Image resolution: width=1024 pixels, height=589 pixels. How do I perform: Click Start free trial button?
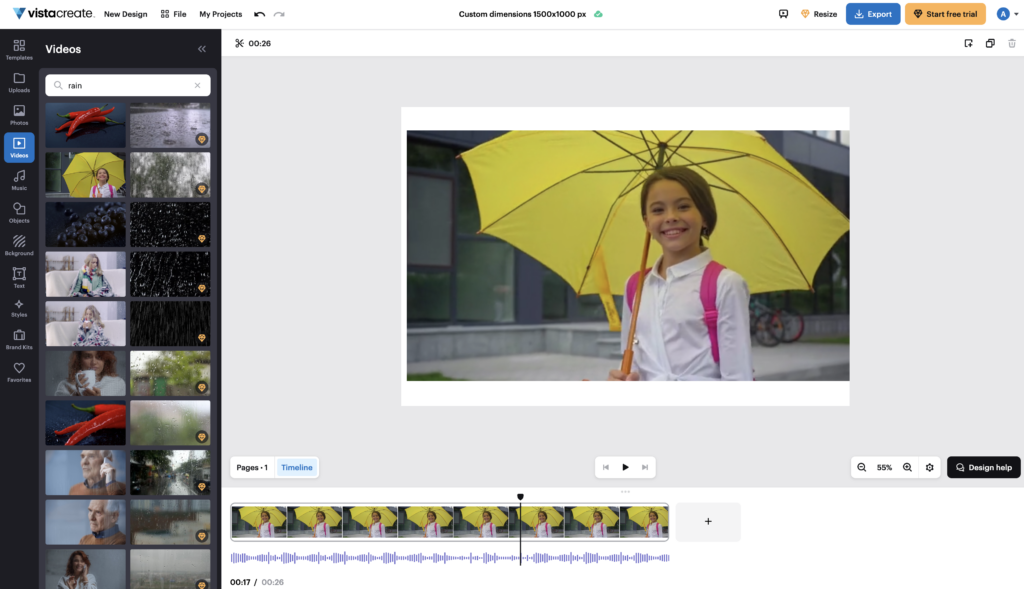click(x=944, y=14)
